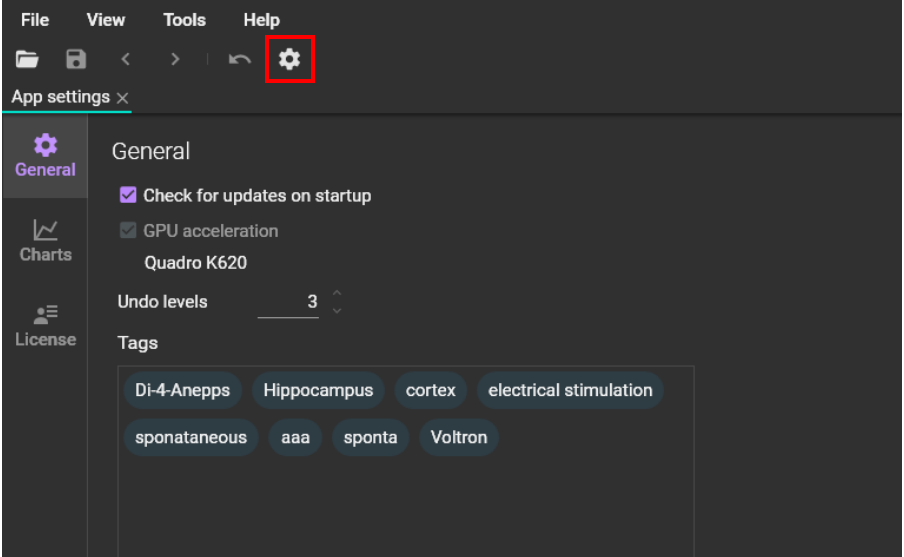Click the open folder icon

point(27,60)
